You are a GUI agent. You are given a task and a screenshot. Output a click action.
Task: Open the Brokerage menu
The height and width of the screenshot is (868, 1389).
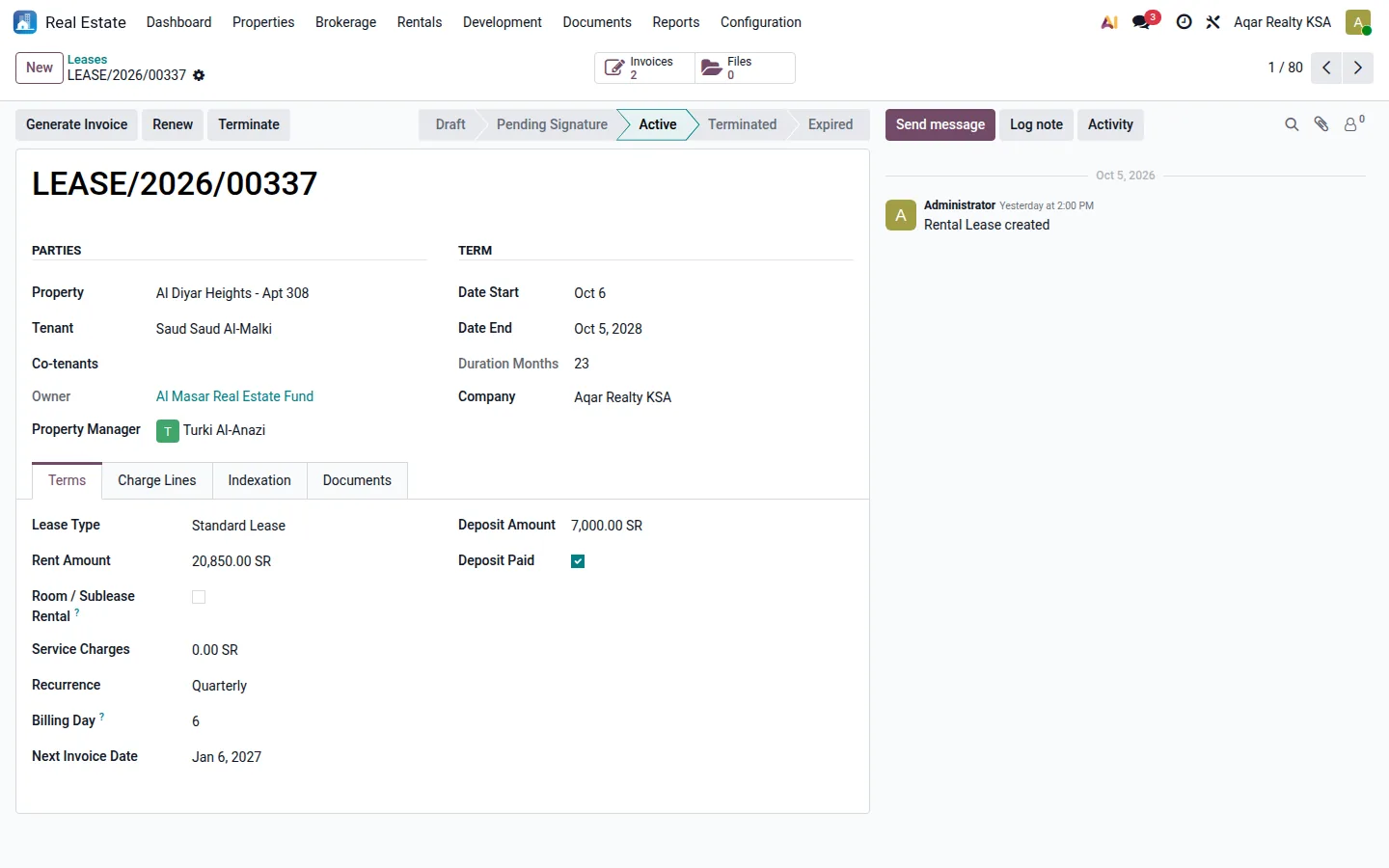[x=345, y=22]
